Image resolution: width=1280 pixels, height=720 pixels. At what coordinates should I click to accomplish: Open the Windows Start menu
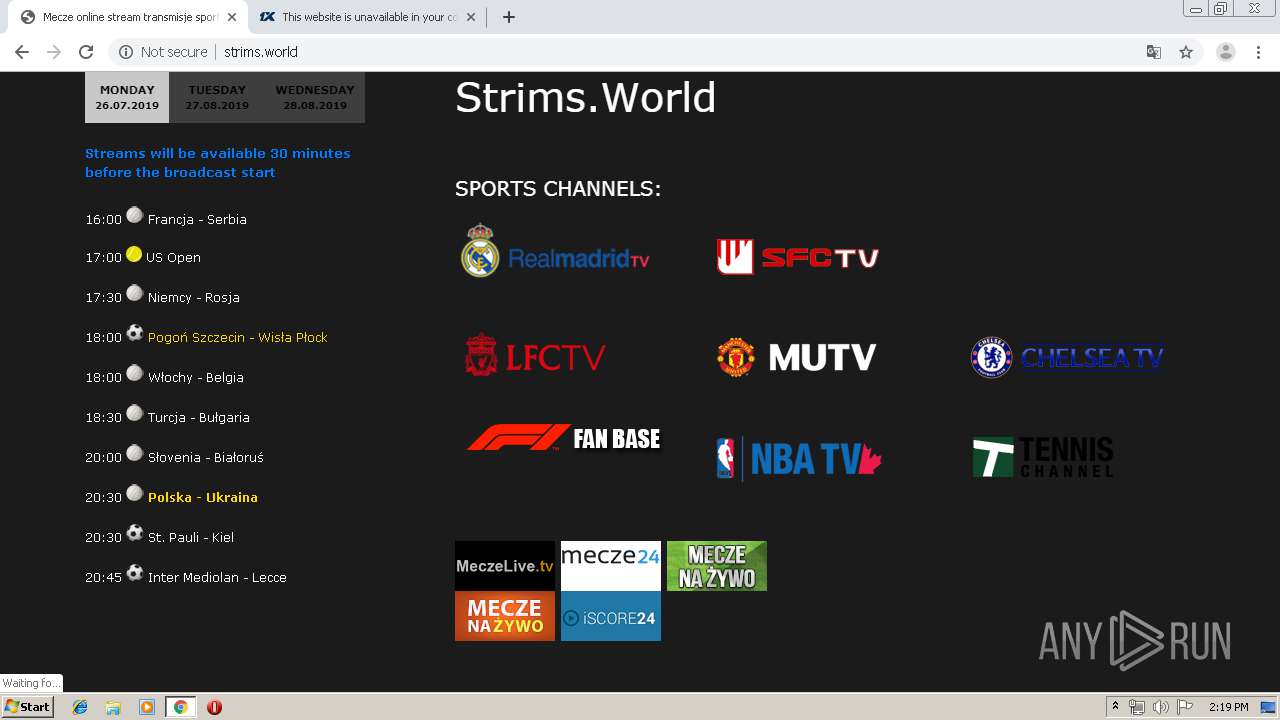27,706
